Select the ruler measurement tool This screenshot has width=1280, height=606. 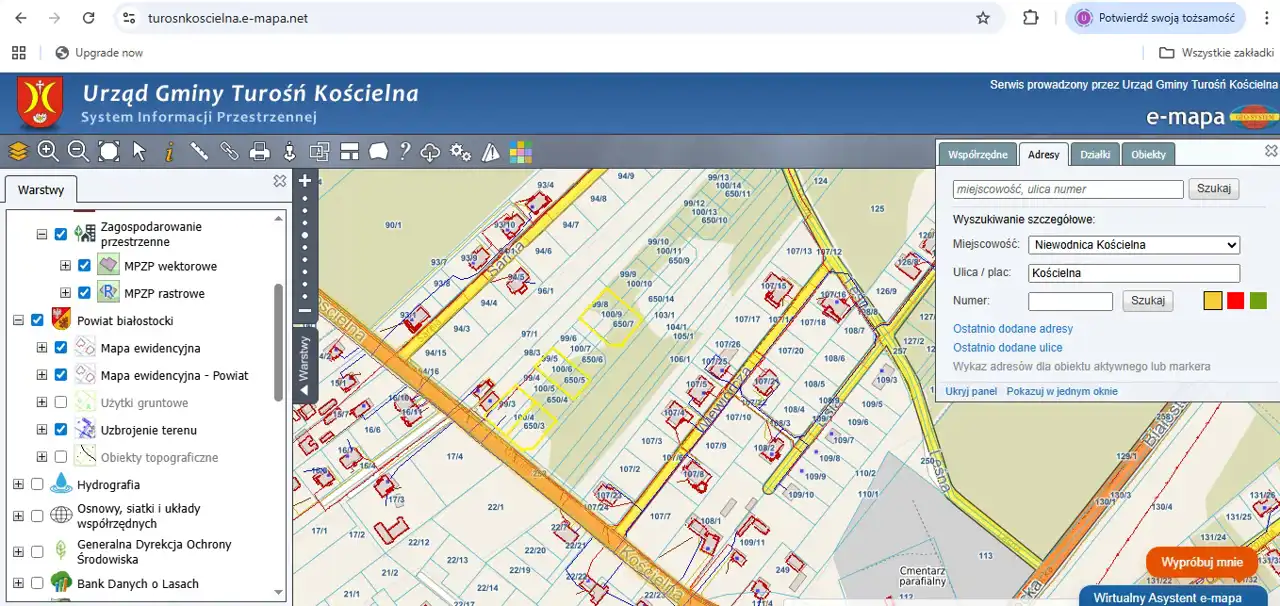click(x=199, y=151)
